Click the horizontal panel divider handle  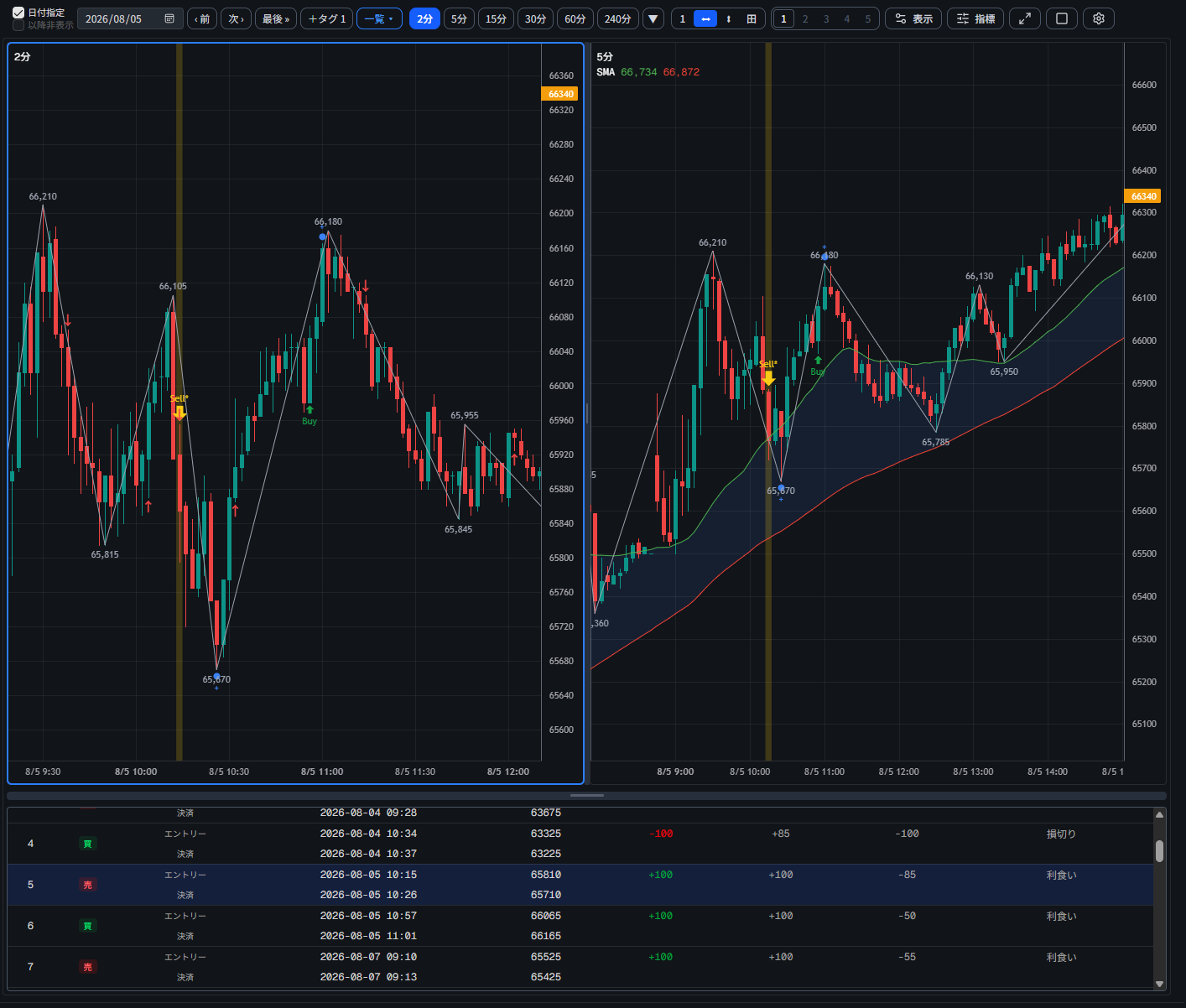coord(587,795)
